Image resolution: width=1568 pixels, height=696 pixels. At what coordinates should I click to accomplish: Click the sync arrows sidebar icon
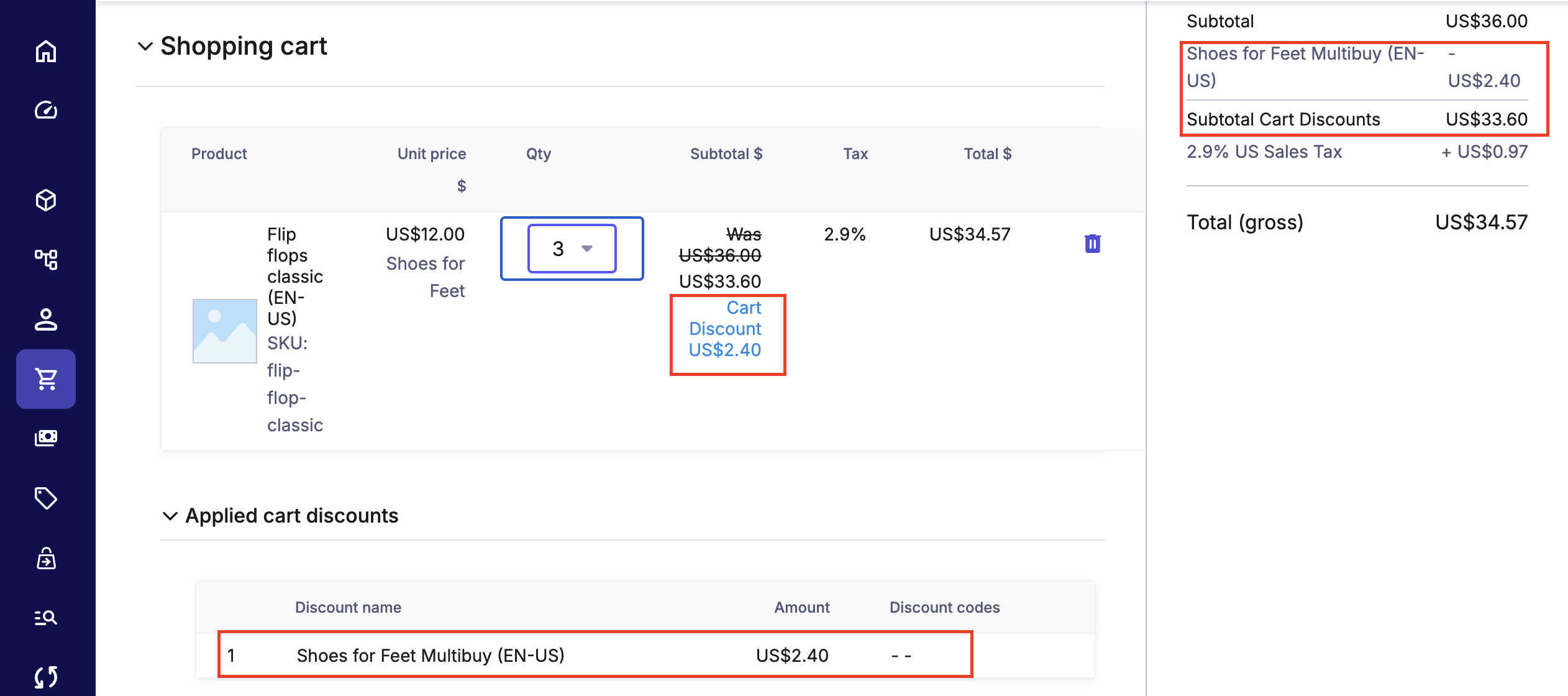[46, 676]
